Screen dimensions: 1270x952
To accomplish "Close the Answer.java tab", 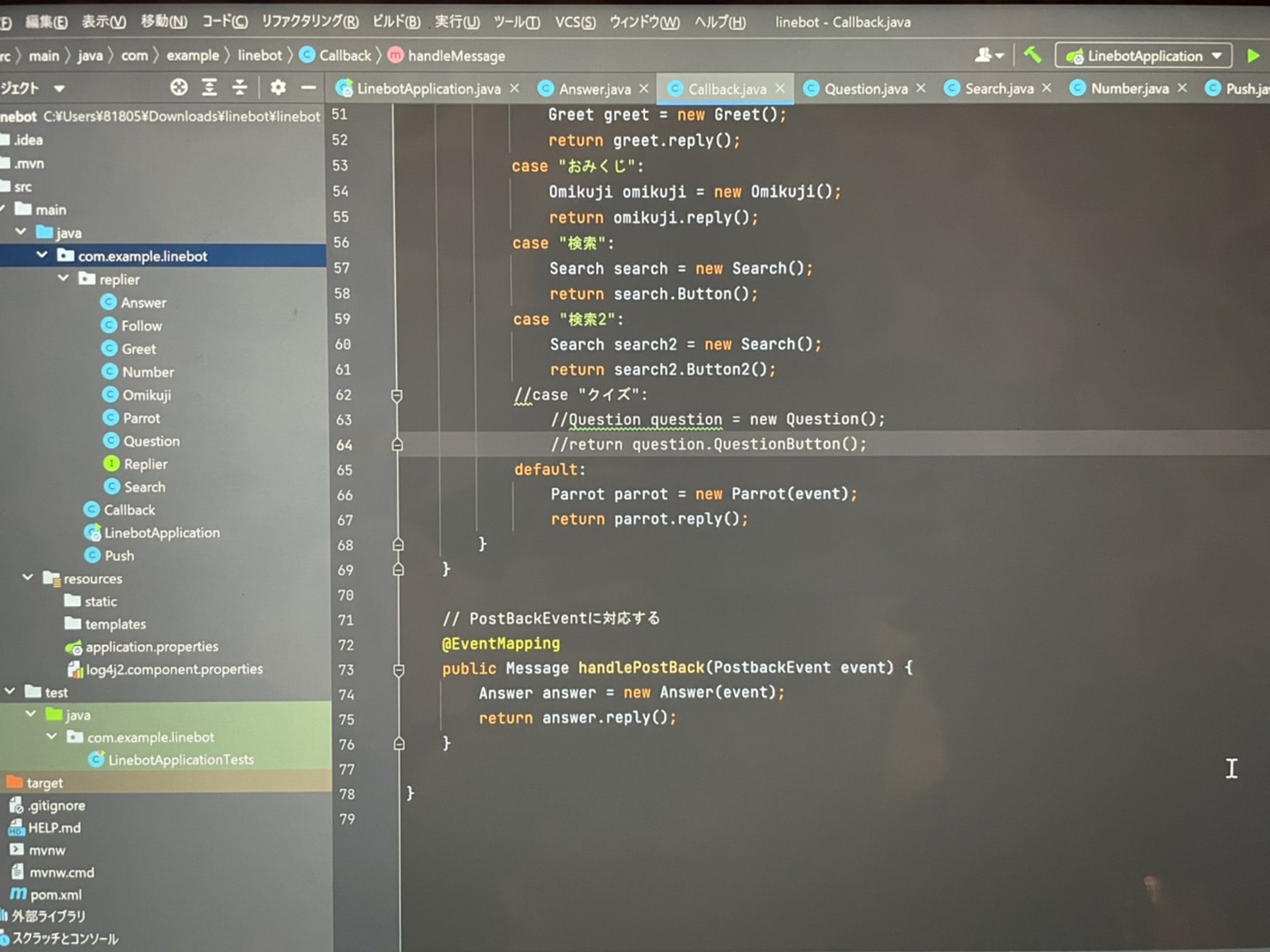I will (644, 88).
